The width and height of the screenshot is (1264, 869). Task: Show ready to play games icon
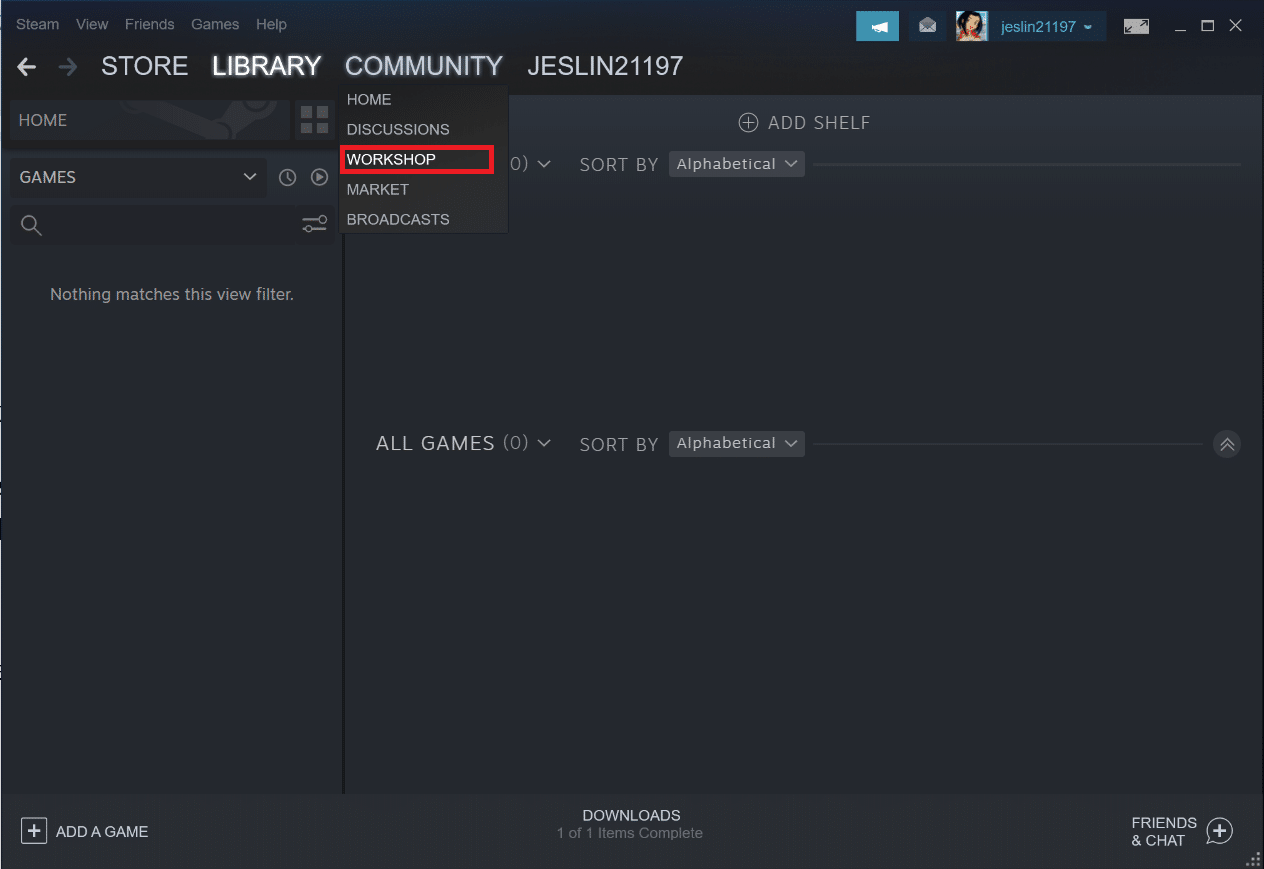[x=319, y=177]
